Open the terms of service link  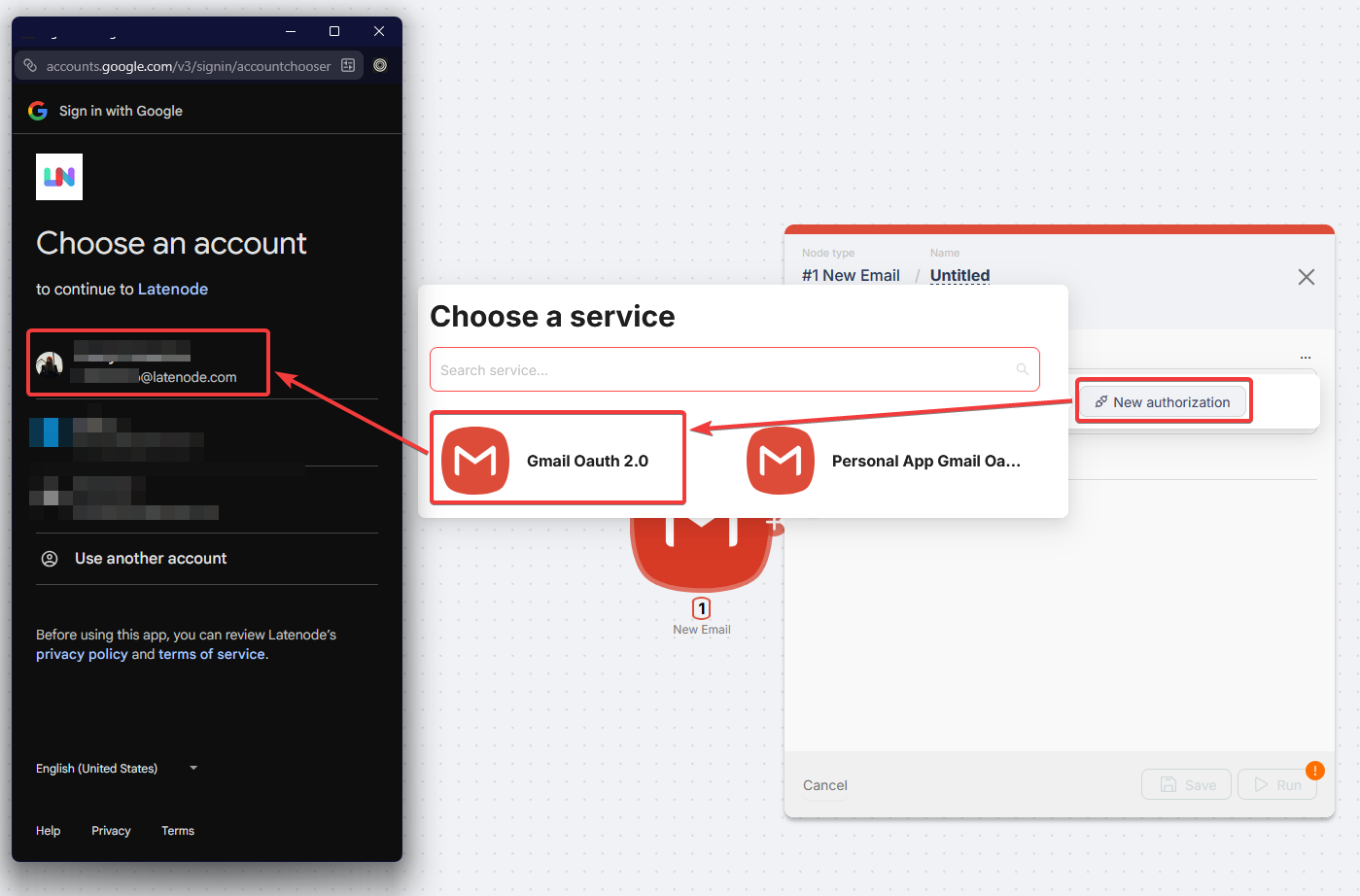(x=211, y=653)
